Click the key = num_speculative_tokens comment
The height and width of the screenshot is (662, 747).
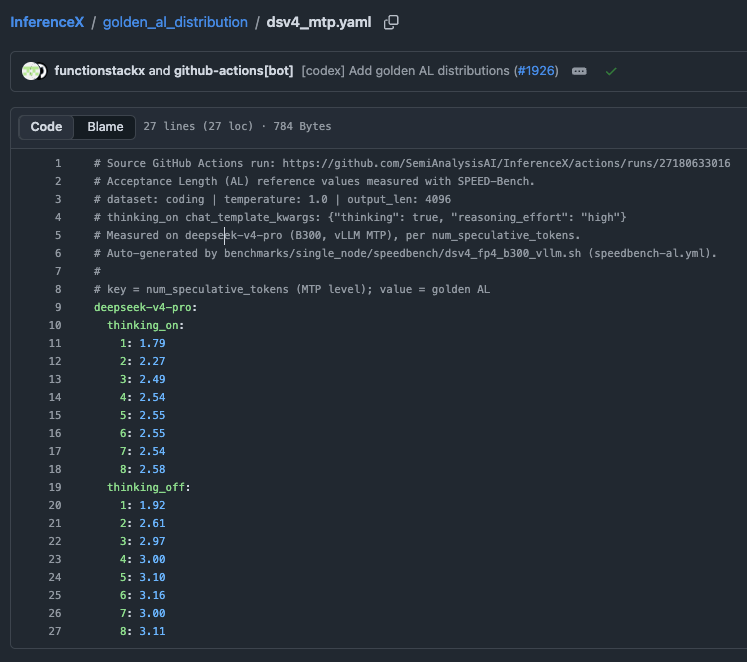[x=292, y=289]
